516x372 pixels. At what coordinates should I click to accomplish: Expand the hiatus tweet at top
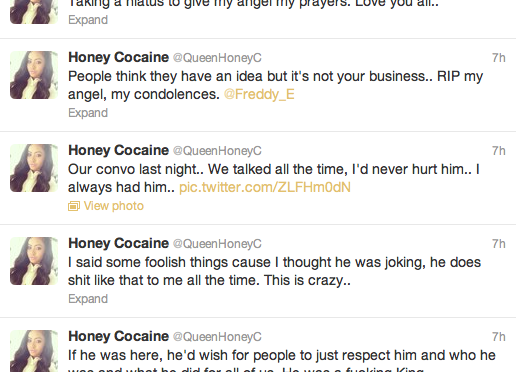click(x=88, y=20)
